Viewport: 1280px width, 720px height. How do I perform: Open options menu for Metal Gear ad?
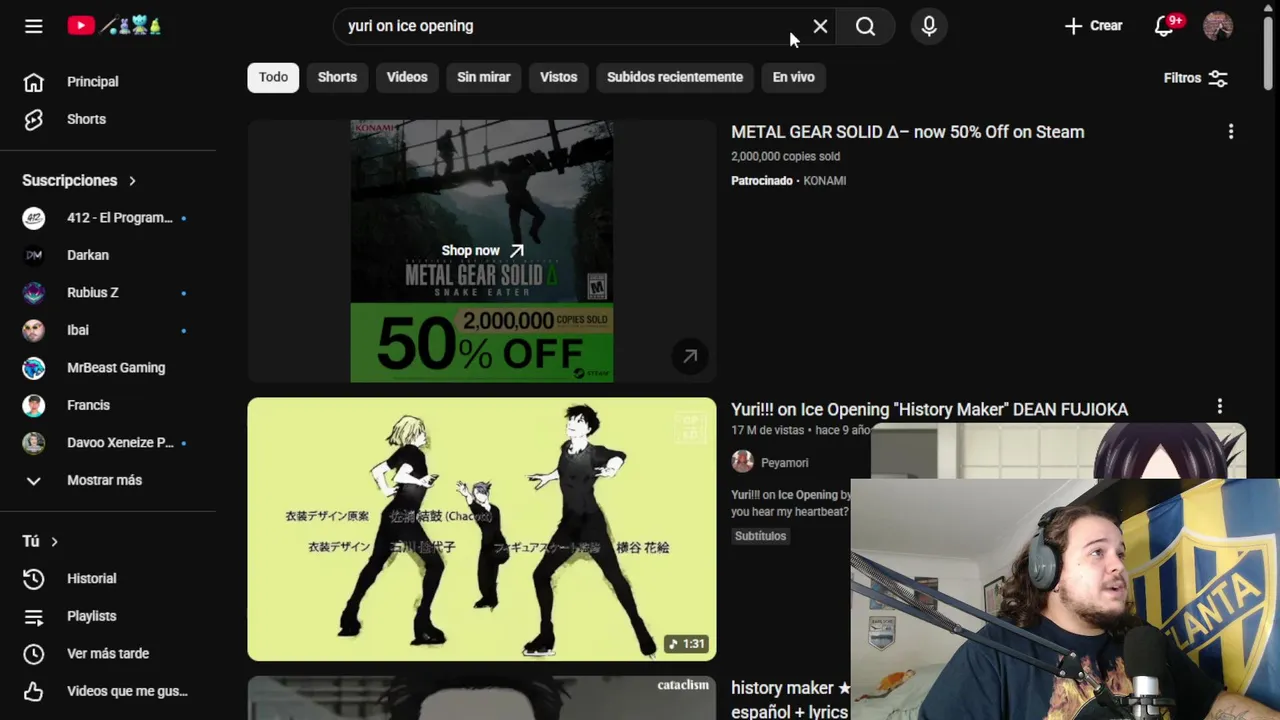tap(1231, 132)
